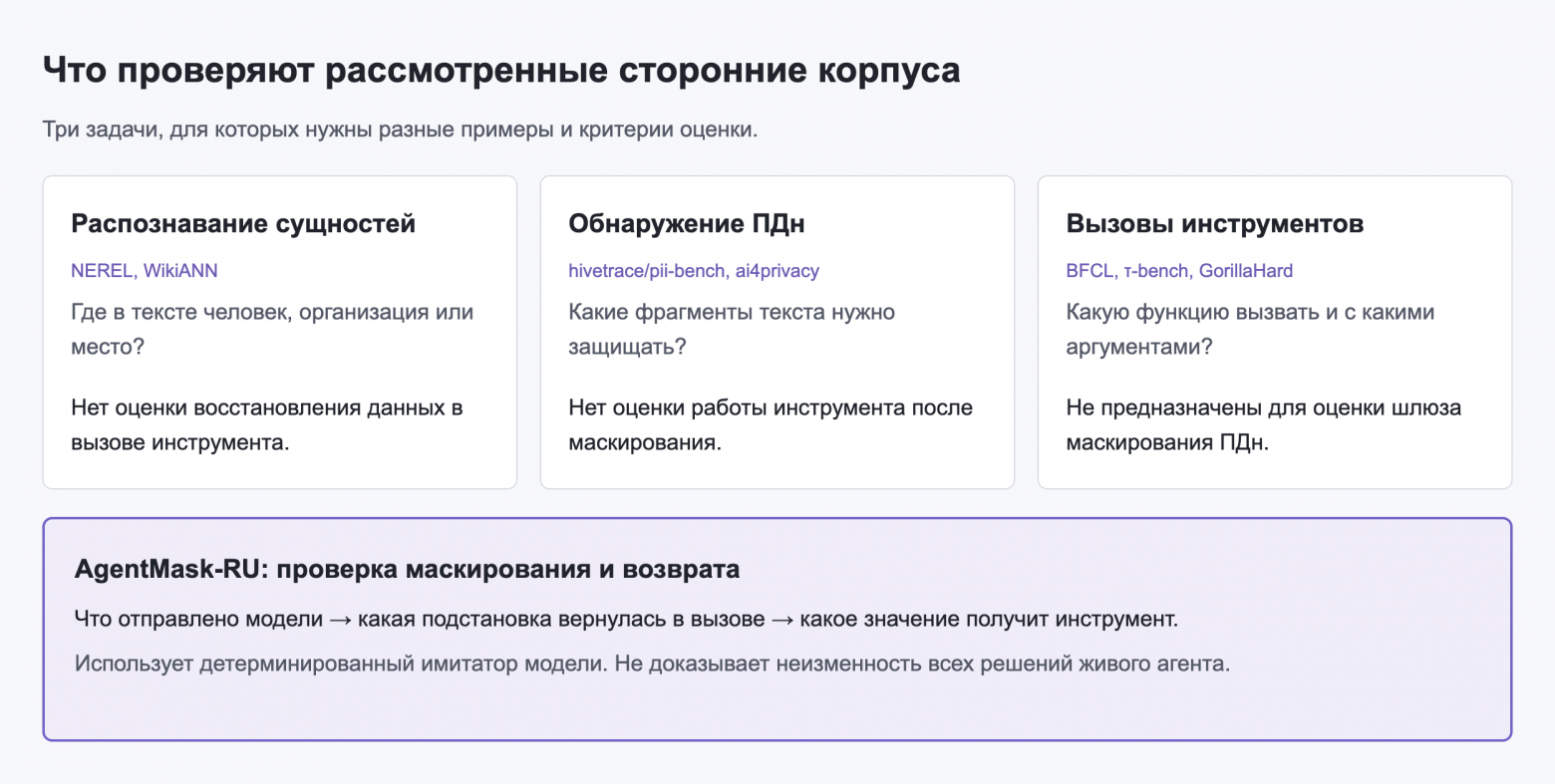1555x784 pixels.
Task: Click the card title "Обнаружение ПДн"
Action: (687, 224)
